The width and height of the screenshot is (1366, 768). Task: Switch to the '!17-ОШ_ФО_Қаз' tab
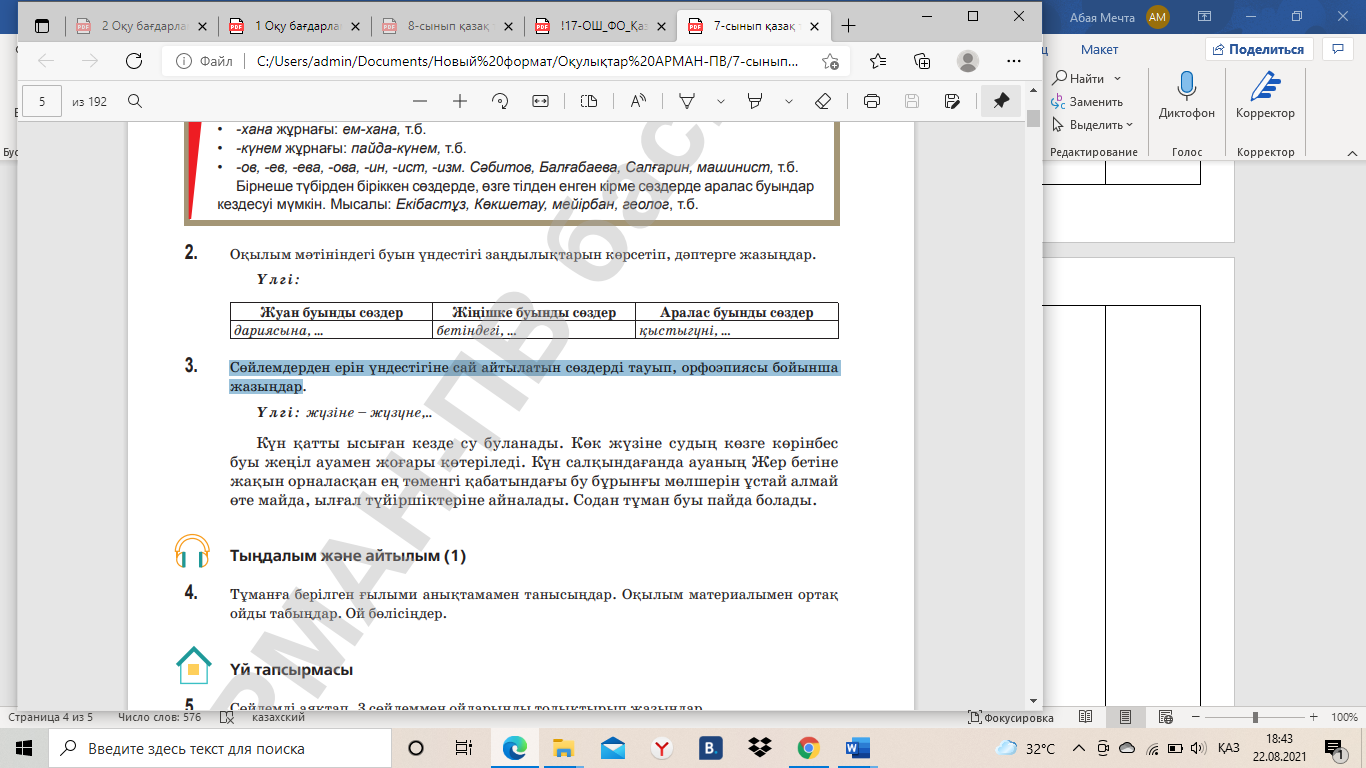601,25
